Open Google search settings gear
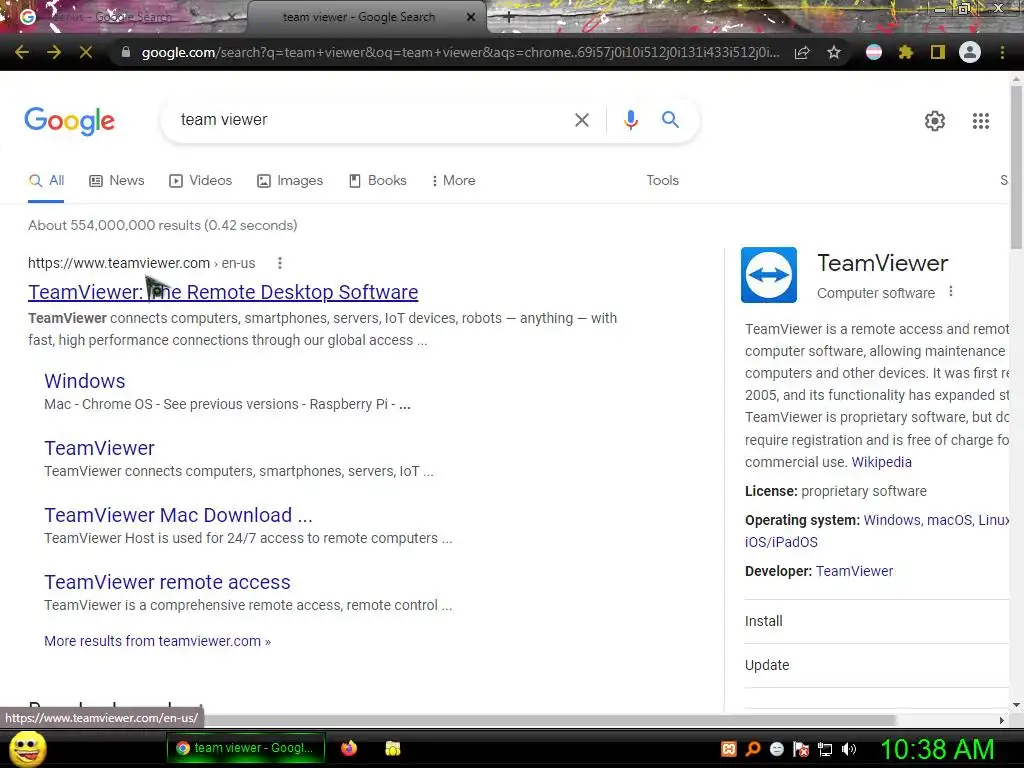Screen dimensions: 1024x768 tap(935, 121)
